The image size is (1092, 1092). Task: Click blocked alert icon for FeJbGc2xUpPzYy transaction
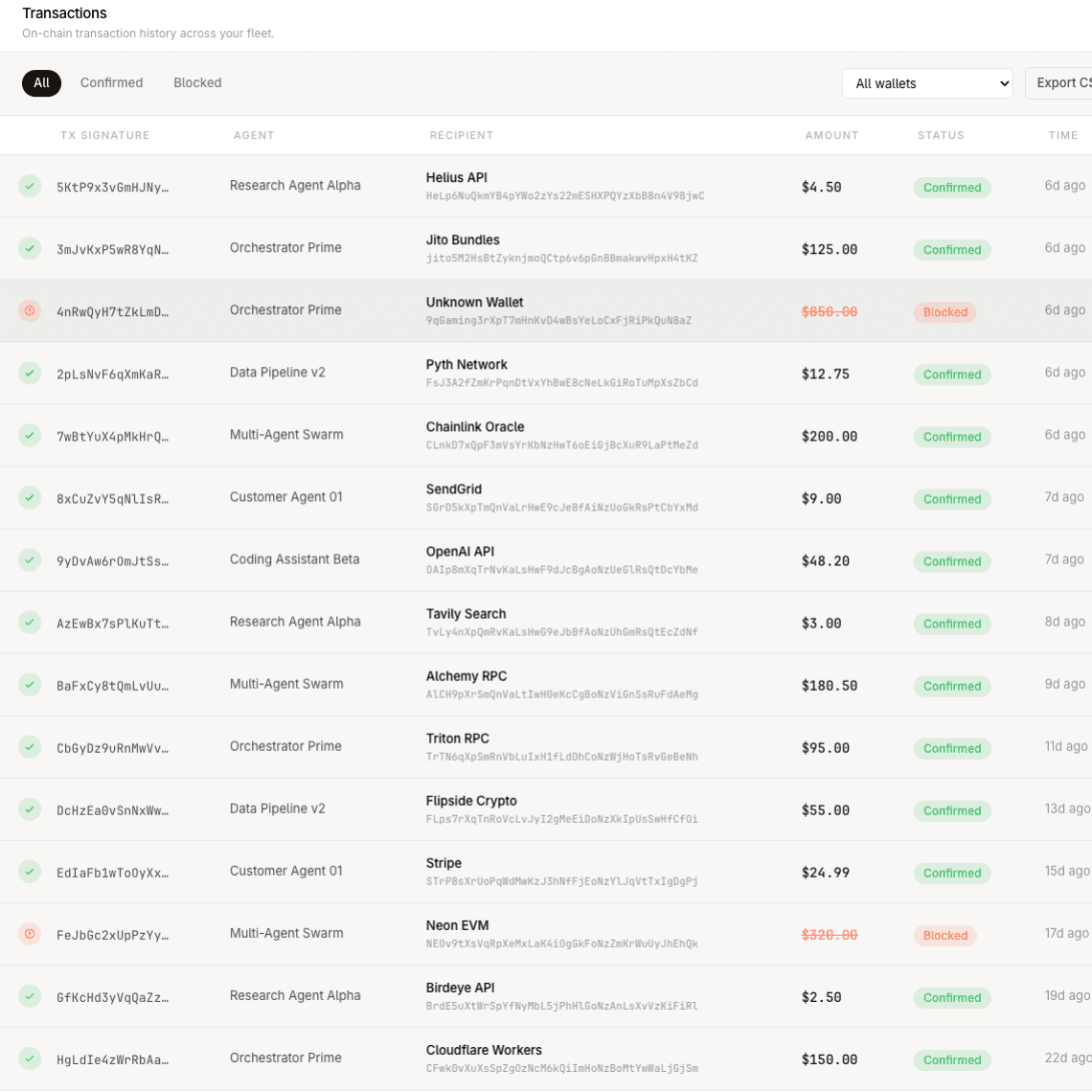tap(30, 934)
